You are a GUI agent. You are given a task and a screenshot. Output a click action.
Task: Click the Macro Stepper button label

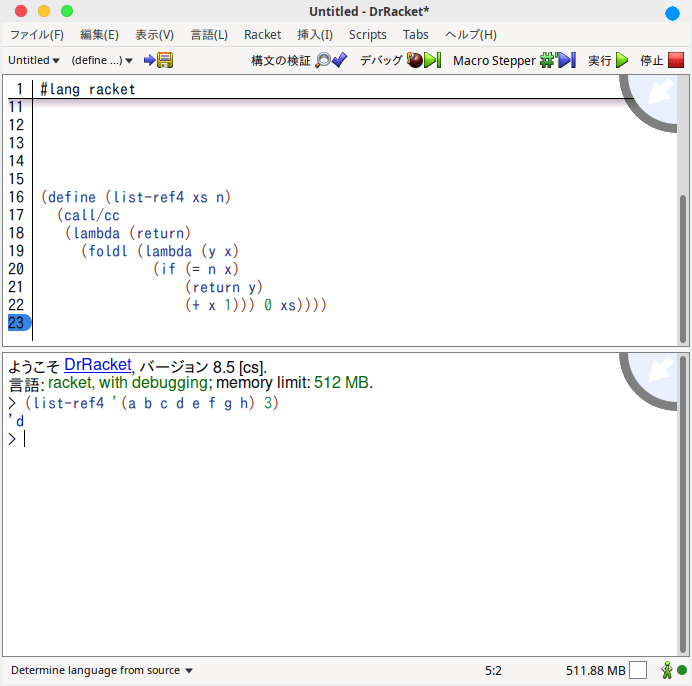click(494, 60)
